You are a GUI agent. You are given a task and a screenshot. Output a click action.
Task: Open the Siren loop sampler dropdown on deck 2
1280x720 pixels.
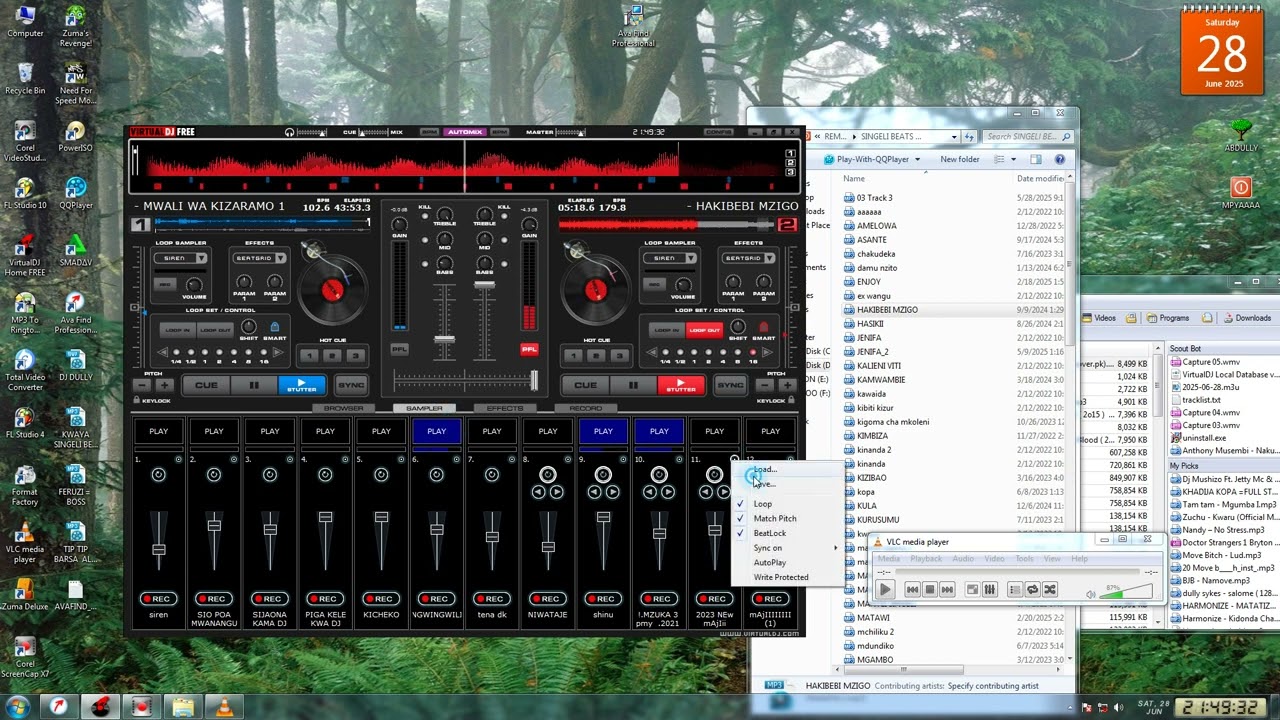(x=690, y=258)
